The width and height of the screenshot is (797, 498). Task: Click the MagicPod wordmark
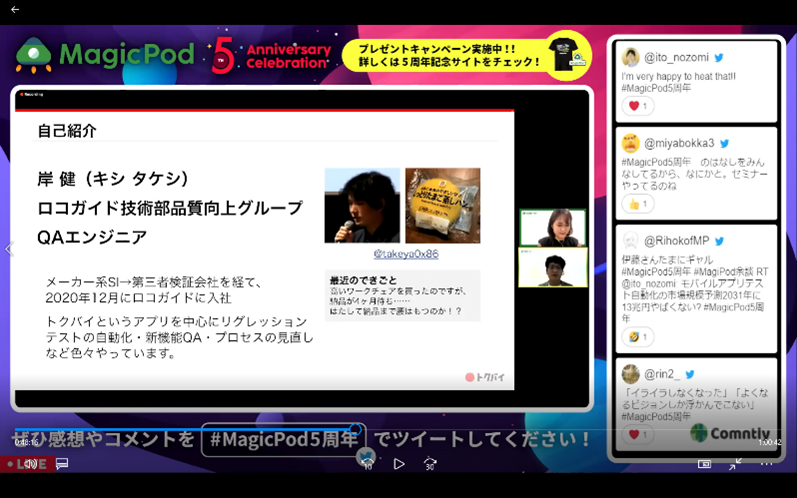(x=127, y=54)
